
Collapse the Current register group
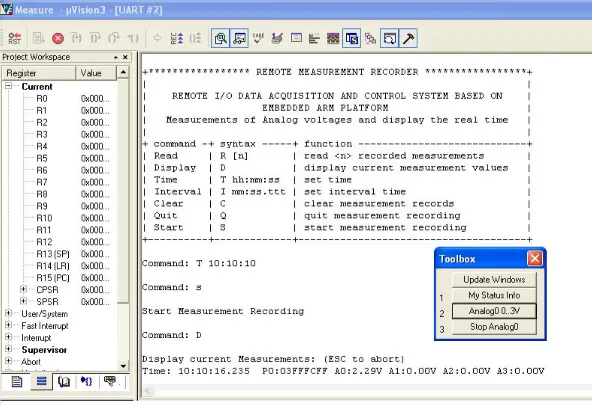8,86
